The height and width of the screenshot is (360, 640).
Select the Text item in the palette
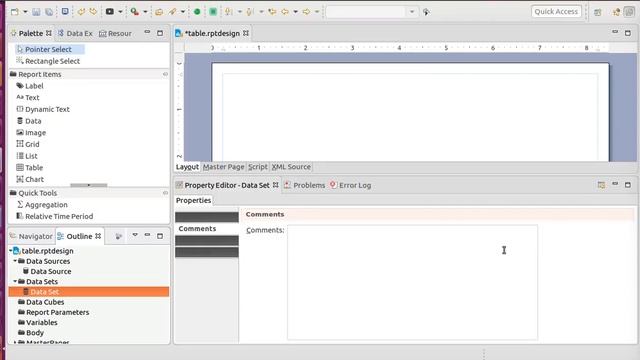click(x=28, y=98)
